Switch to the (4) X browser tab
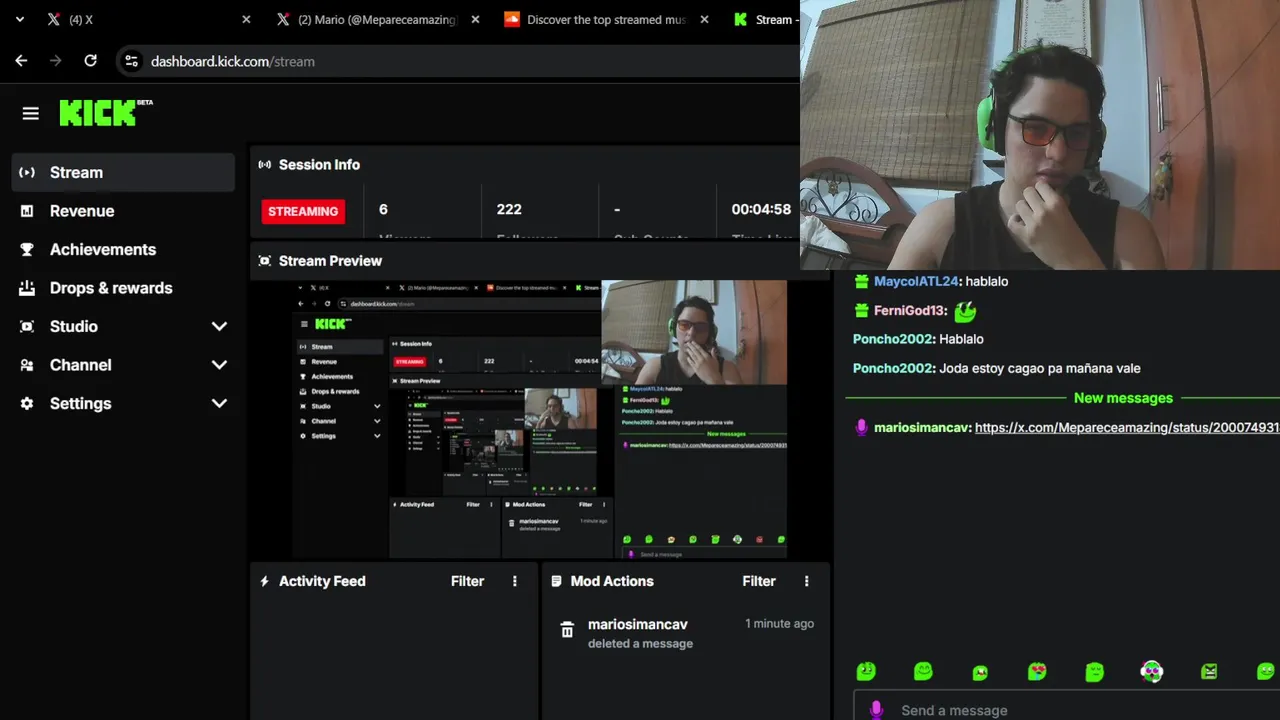Viewport: 1280px width, 720px height. coord(147,19)
